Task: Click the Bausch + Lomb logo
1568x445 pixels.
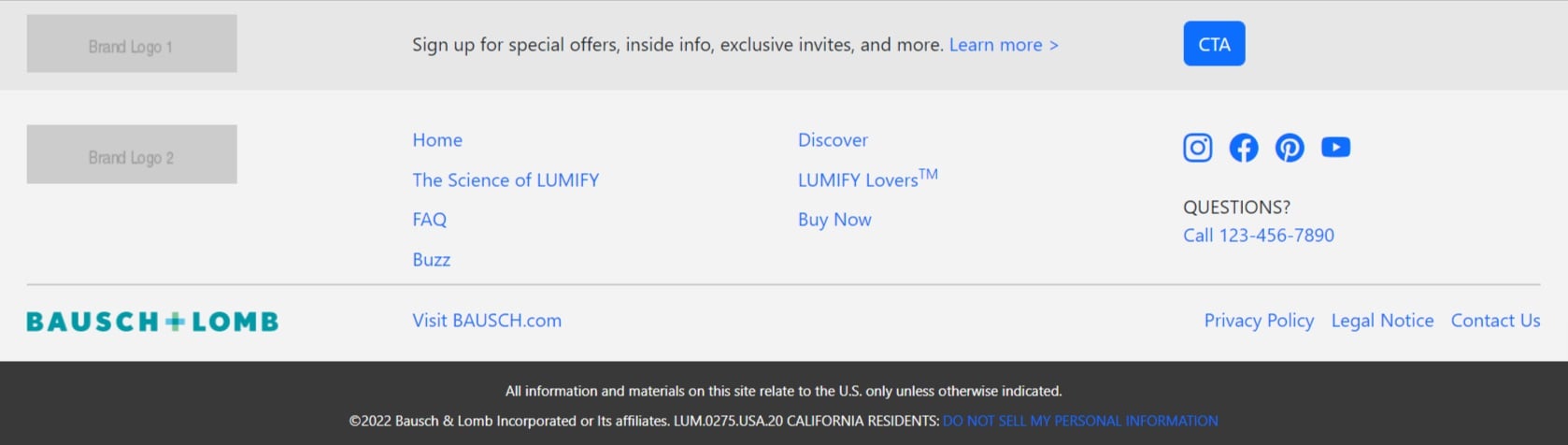Action: pos(152,322)
